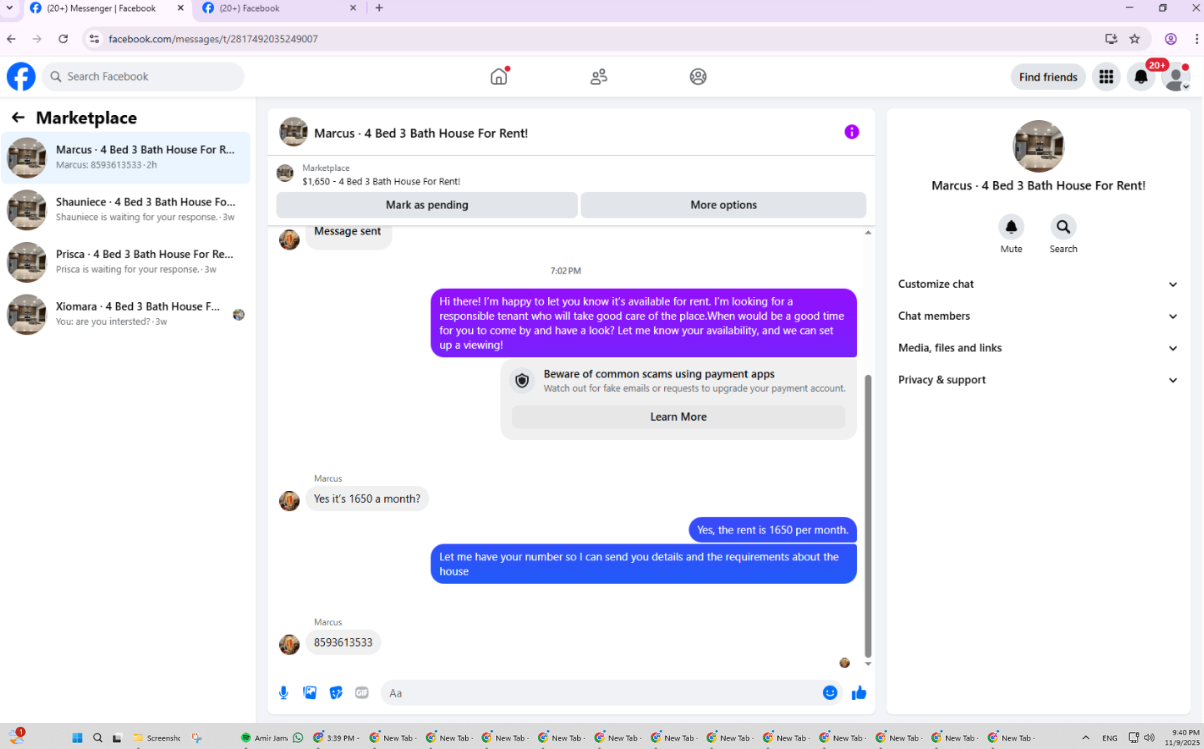Expand Privacy & support section
Screen dimensions: 1204x749
click(x=1038, y=380)
